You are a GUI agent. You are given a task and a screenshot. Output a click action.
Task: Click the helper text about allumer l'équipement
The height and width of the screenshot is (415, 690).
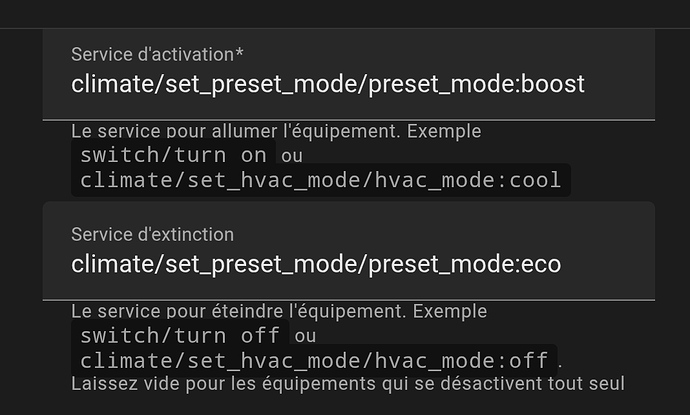click(276, 131)
